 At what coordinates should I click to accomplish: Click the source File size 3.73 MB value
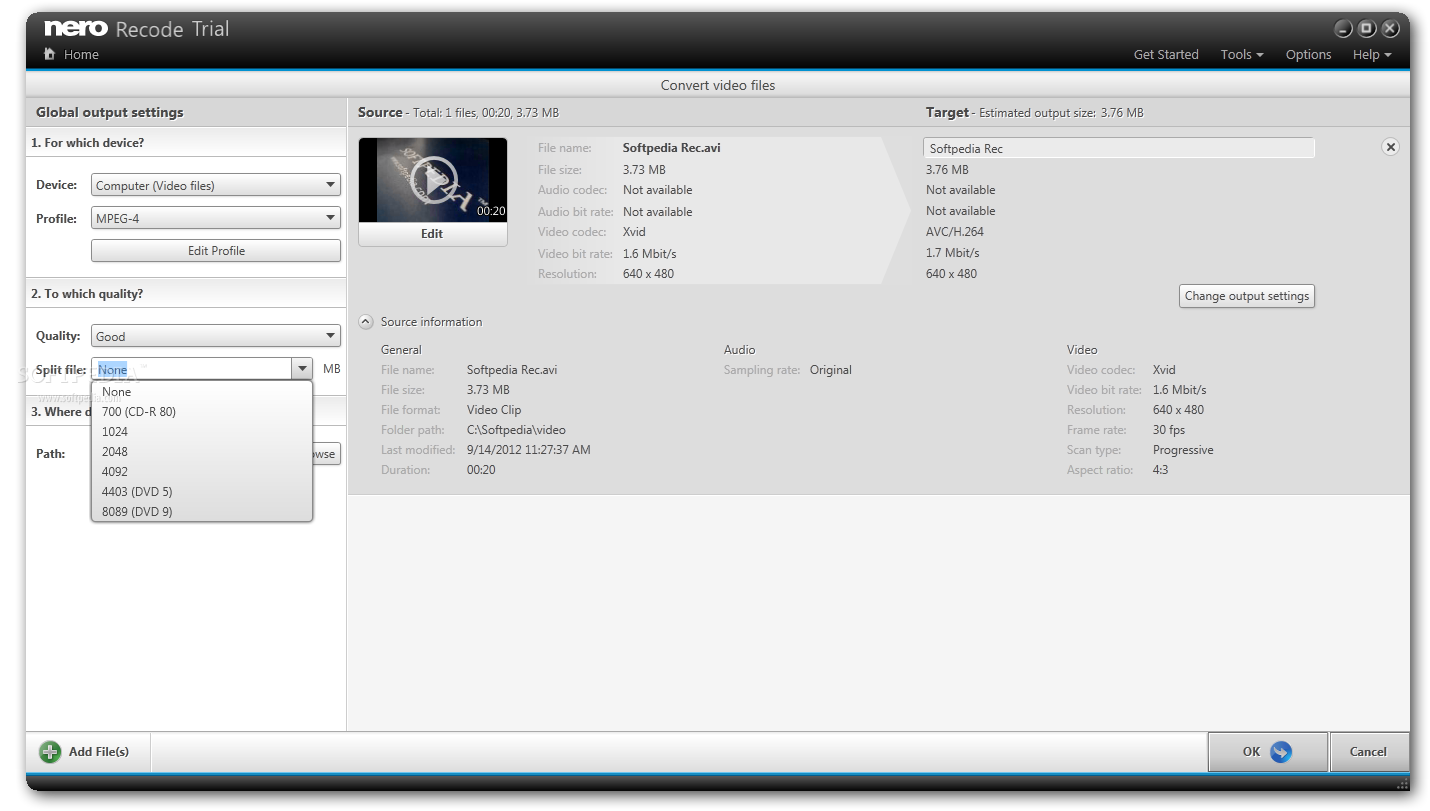point(644,170)
